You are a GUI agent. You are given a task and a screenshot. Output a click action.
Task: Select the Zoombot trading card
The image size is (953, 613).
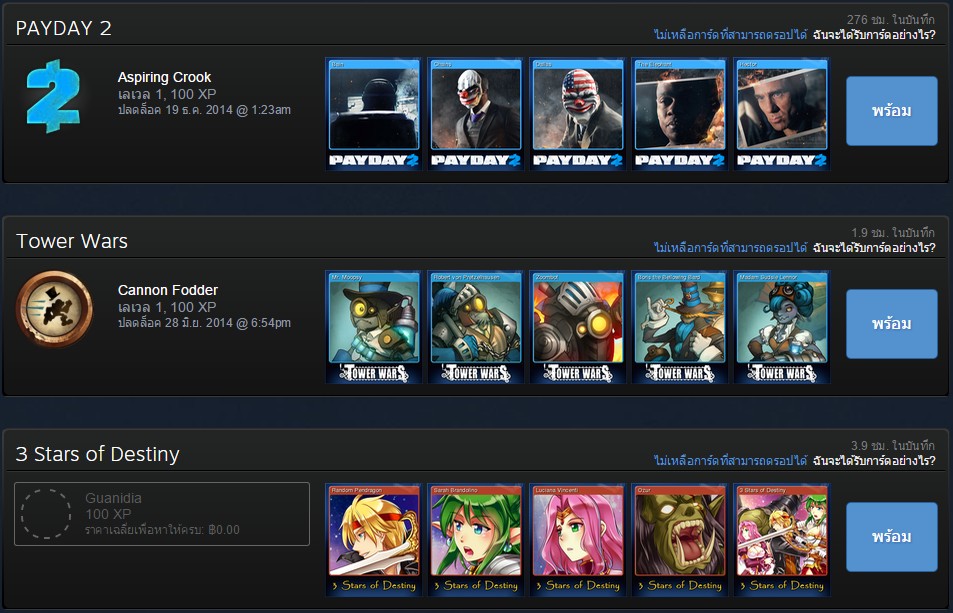click(578, 327)
